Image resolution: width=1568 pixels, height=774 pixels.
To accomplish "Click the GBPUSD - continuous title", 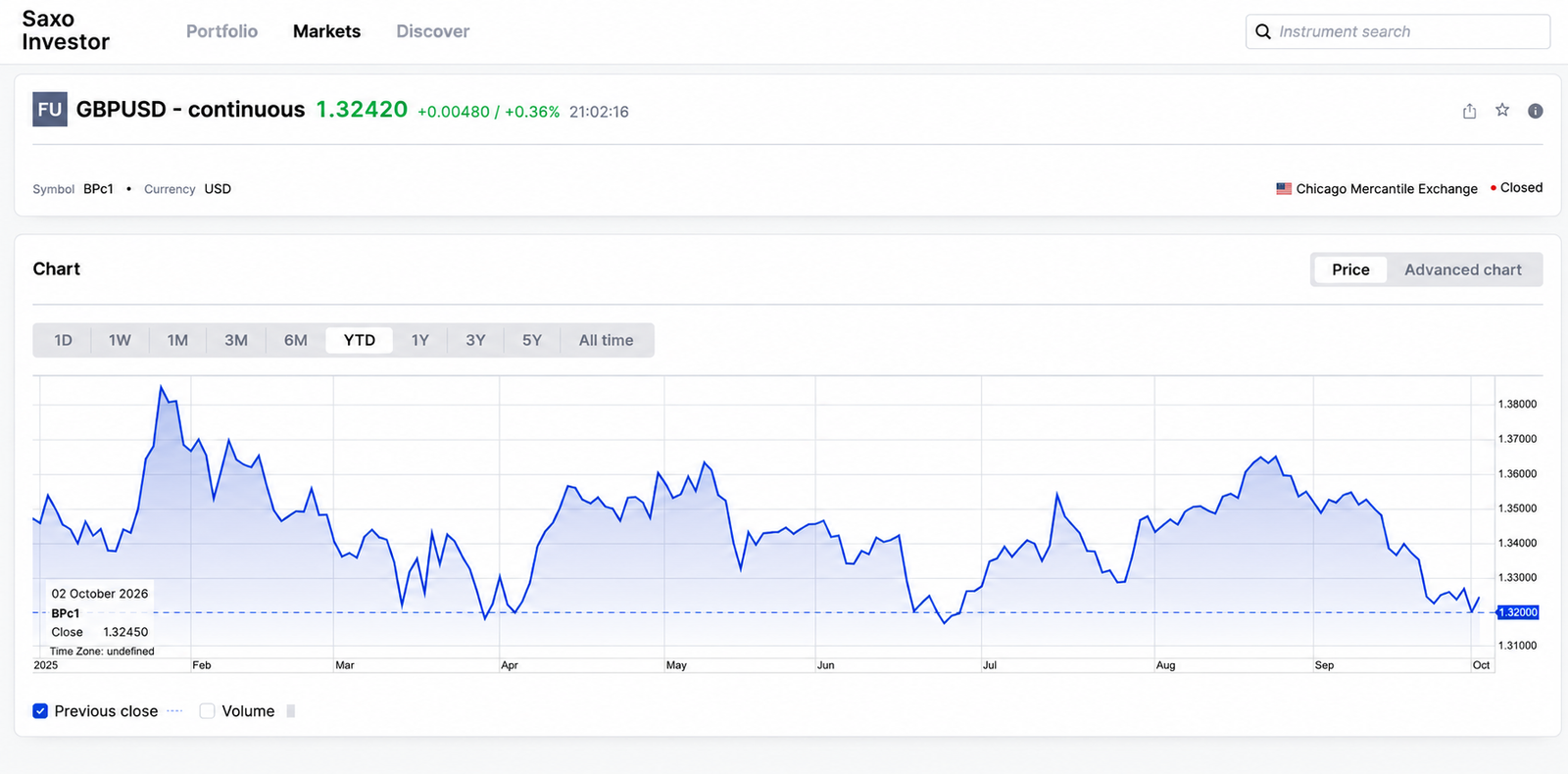I will 191,110.
